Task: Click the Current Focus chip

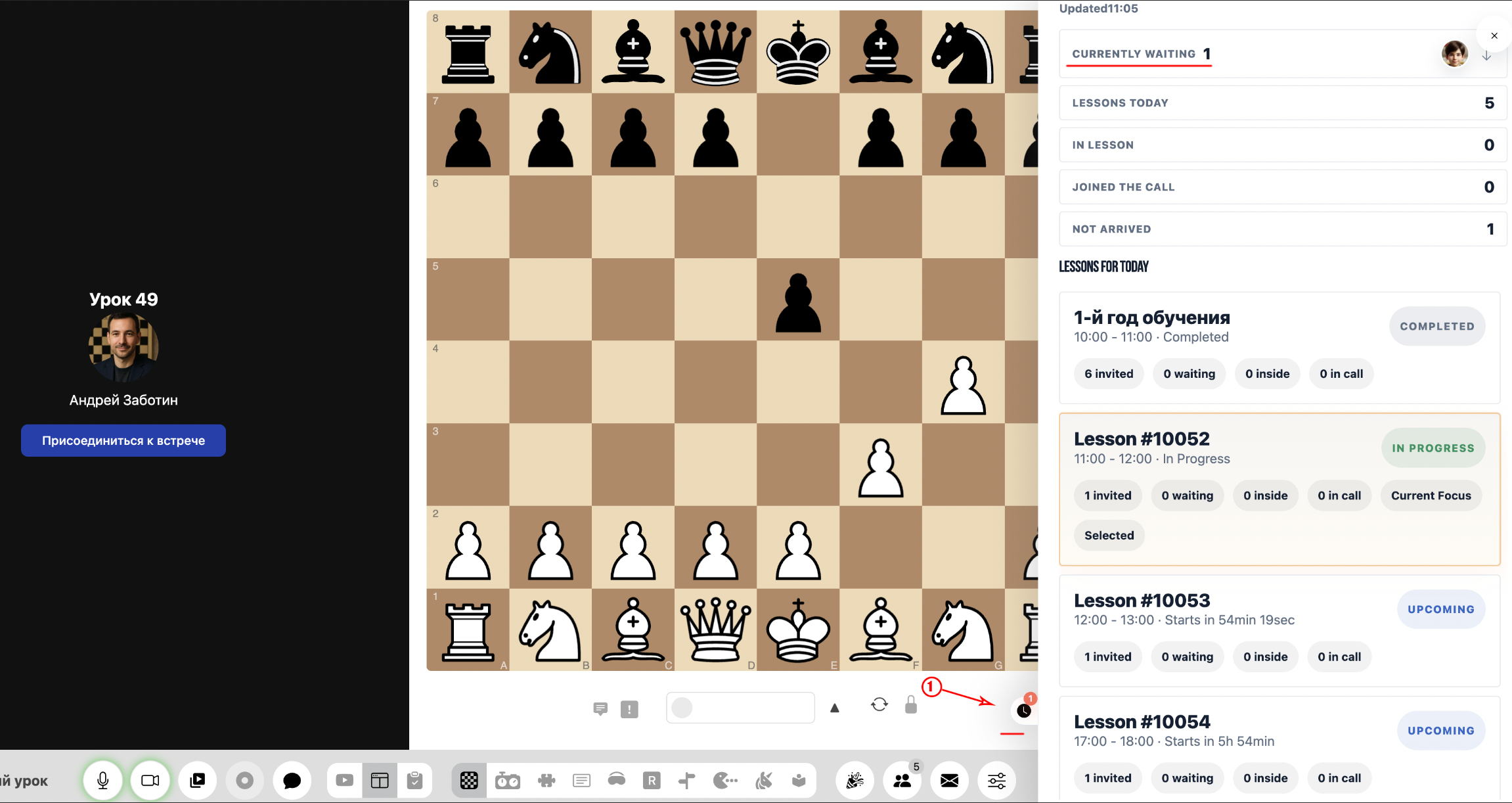Action: pyautogui.click(x=1431, y=495)
